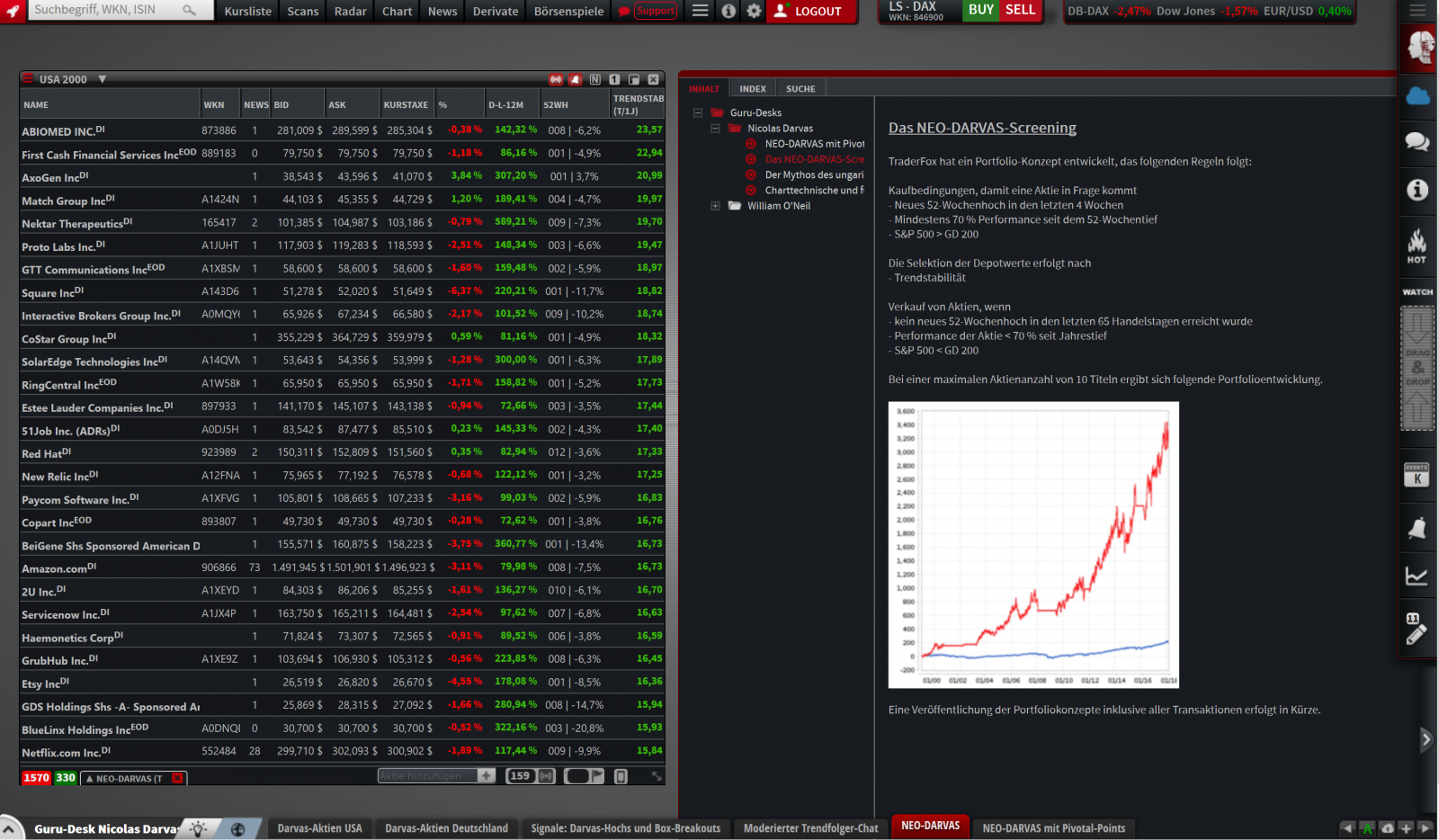This screenshot has width=1439, height=840.
Task: Open the pencil notes icon in right sidebar
Action: coord(1417,629)
